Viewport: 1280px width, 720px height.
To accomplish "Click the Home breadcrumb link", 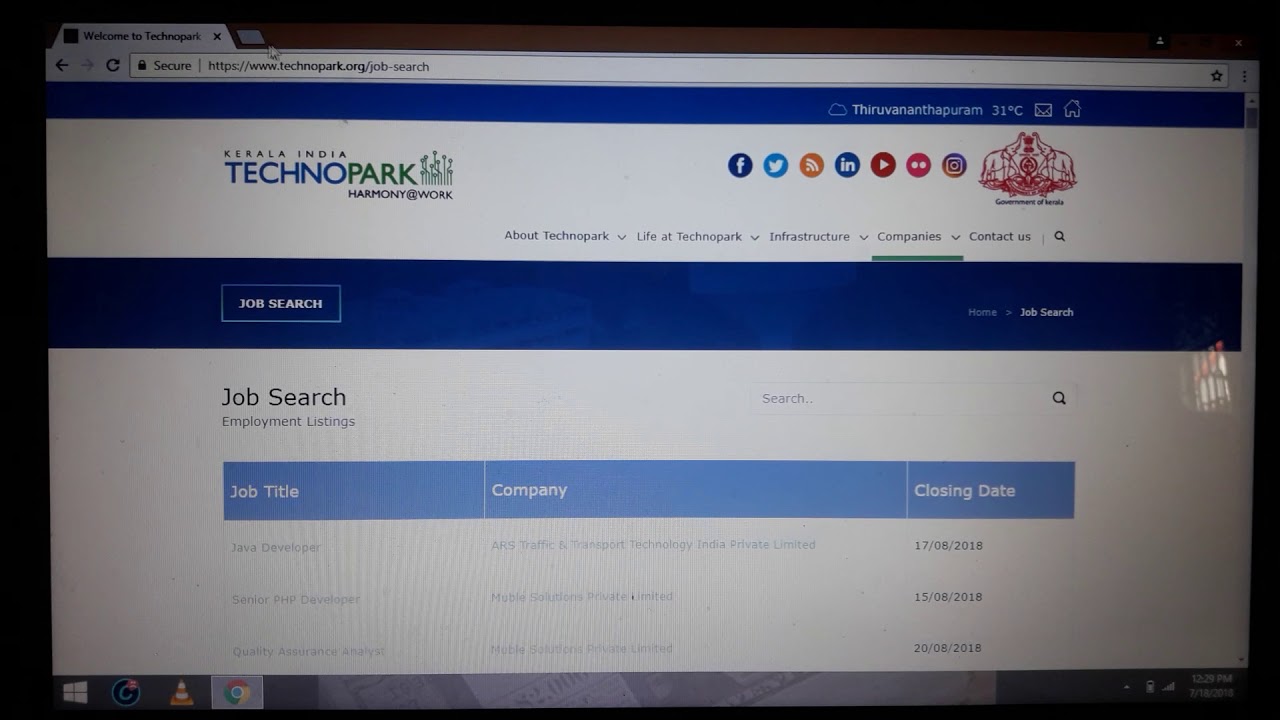I will tap(982, 312).
